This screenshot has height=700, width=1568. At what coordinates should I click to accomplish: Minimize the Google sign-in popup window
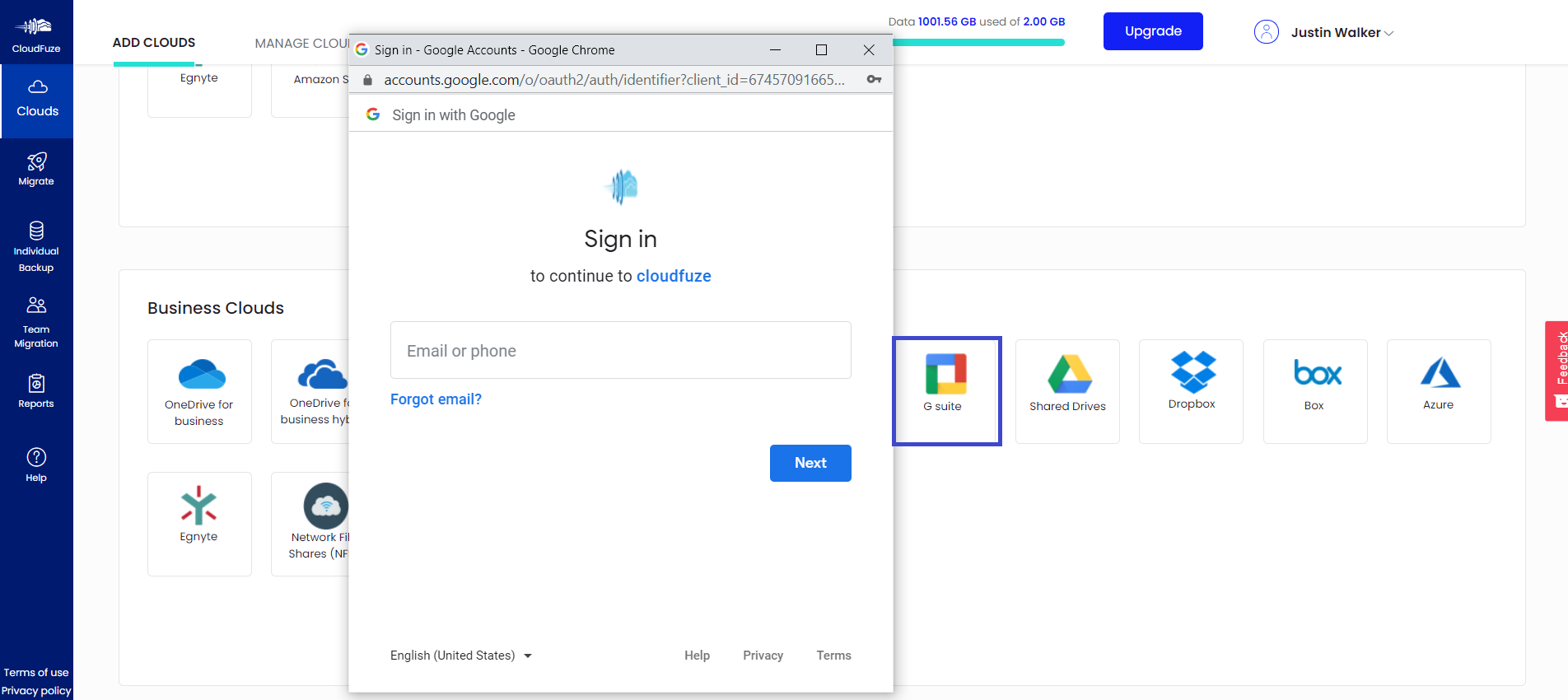pos(775,50)
